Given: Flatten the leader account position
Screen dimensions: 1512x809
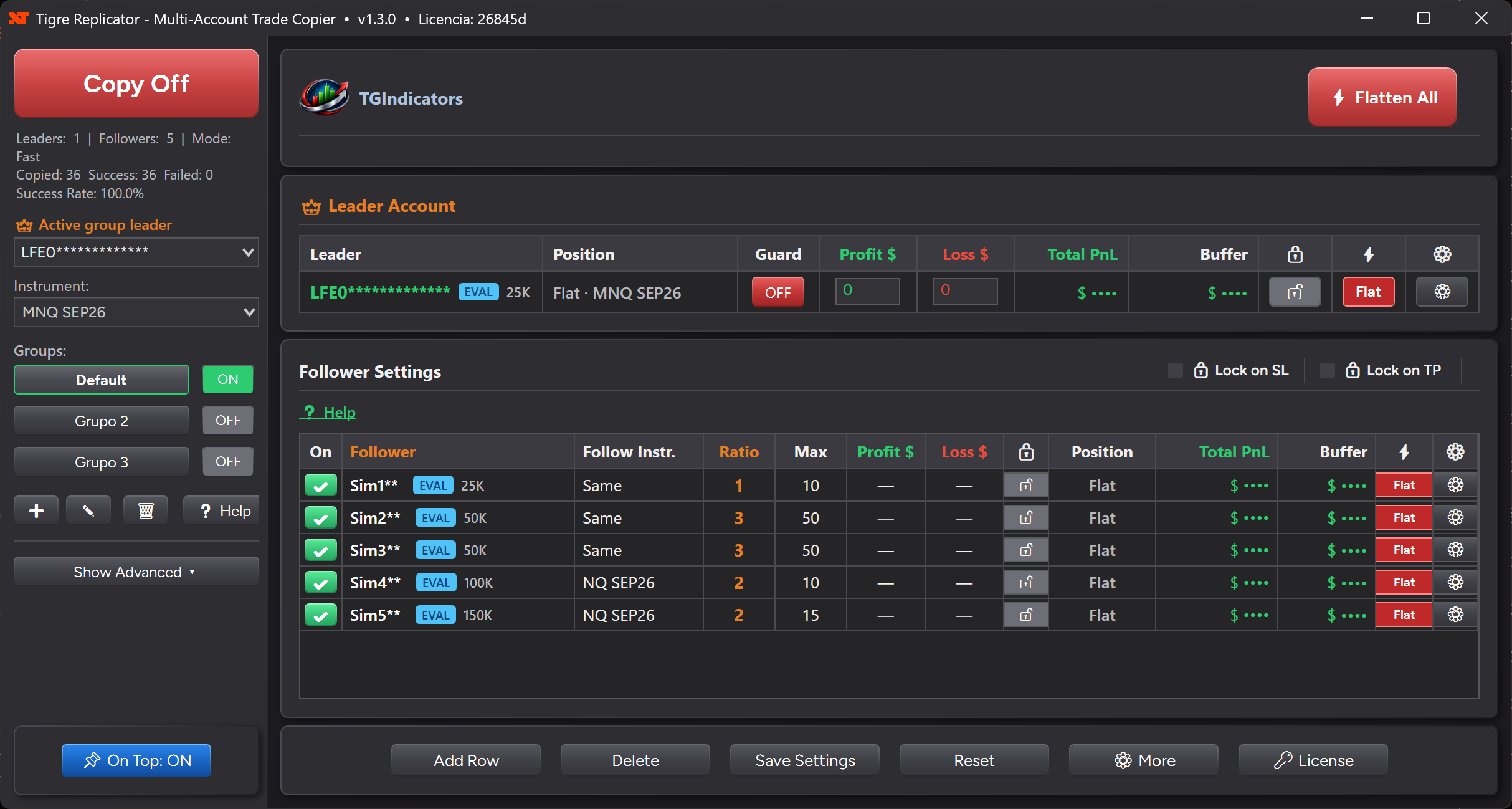Looking at the screenshot, I should pyautogui.click(x=1369, y=292).
